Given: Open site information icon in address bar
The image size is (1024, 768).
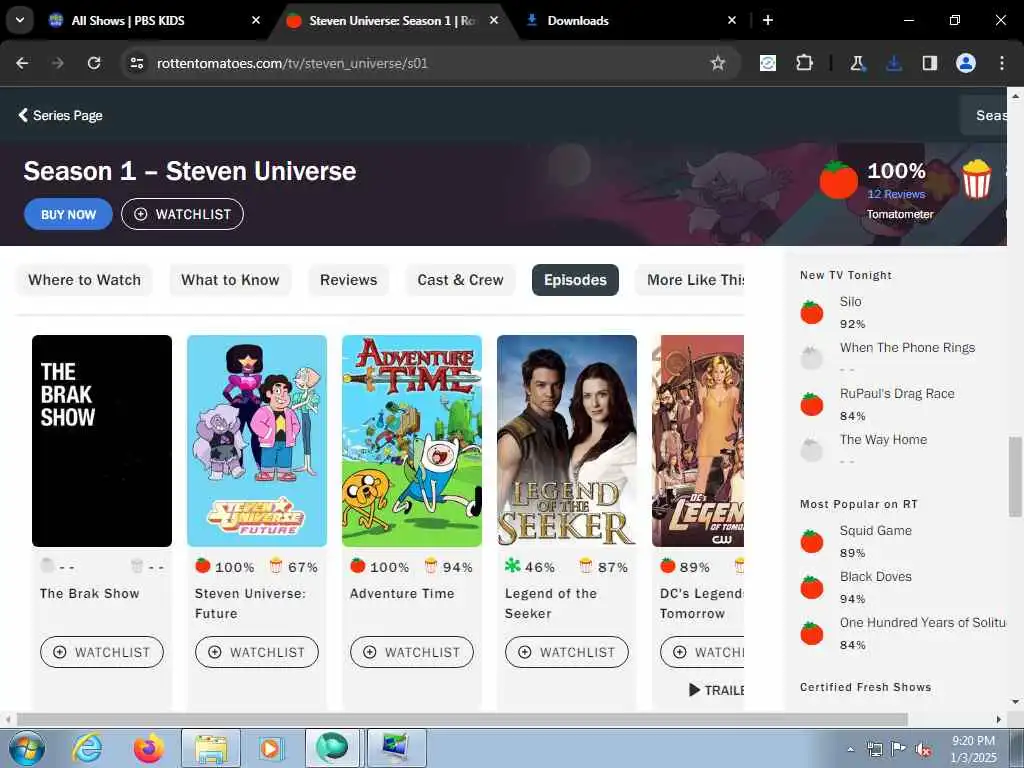Looking at the screenshot, I should coord(136,63).
